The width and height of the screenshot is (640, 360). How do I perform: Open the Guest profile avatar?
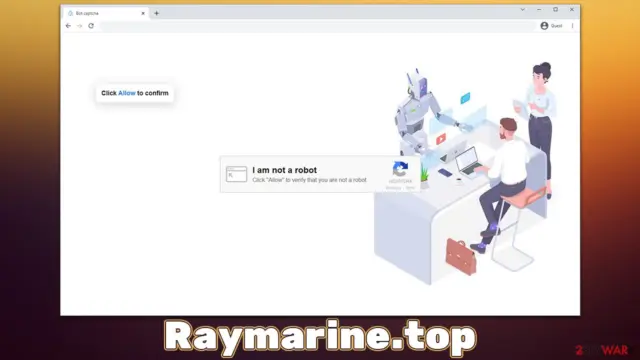pyautogui.click(x=544, y=26)
